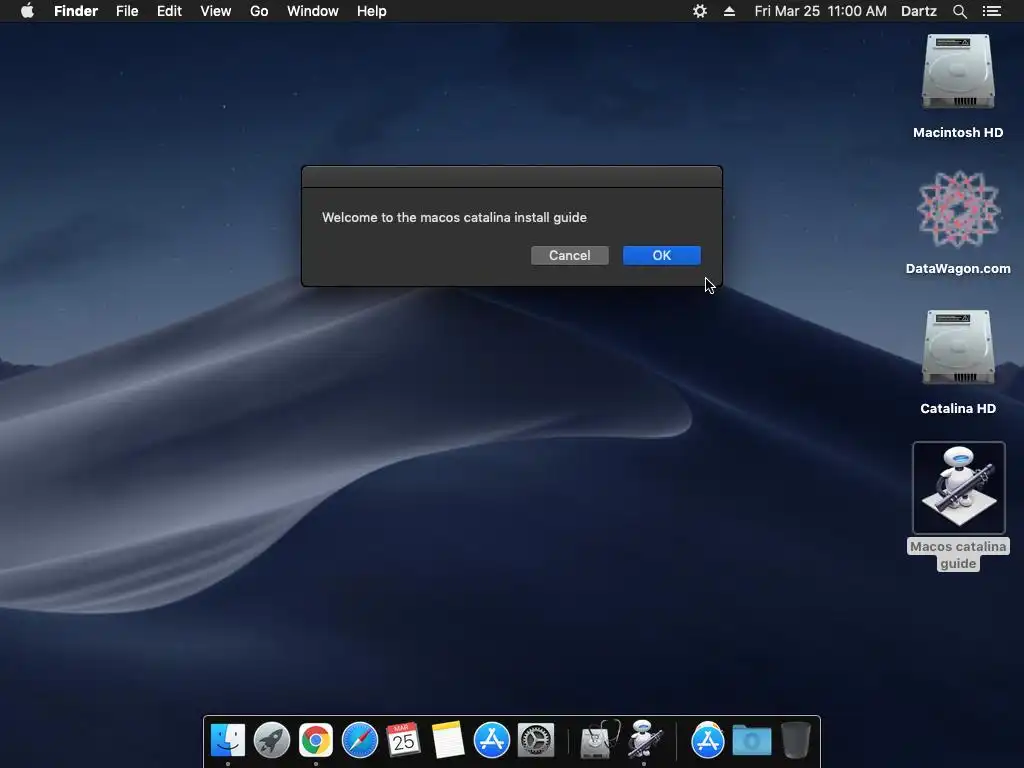
Task: Open the Trash in Dock
Action: [x=795, y=740]
